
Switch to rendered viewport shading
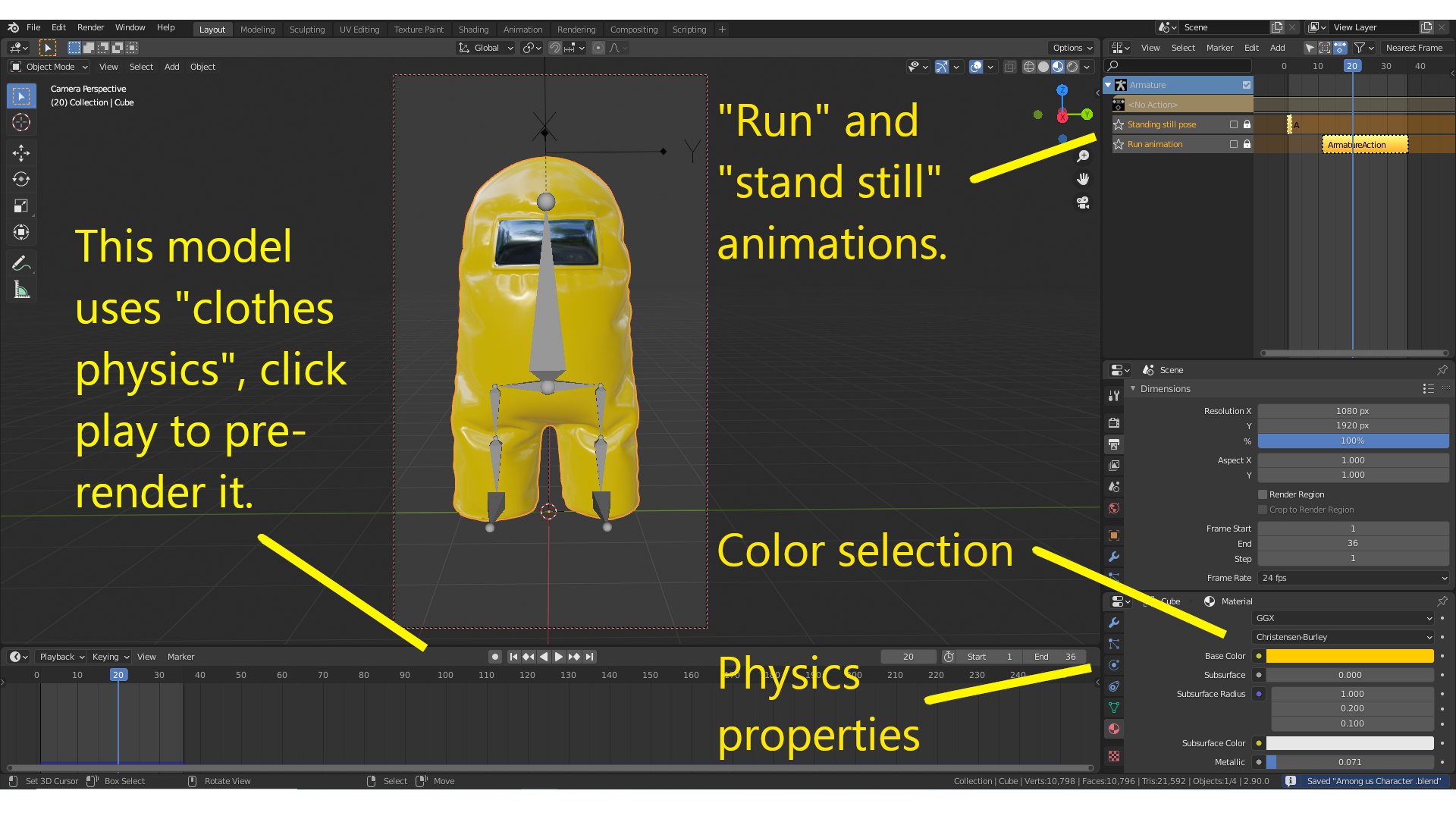[x=1072, y=67]
